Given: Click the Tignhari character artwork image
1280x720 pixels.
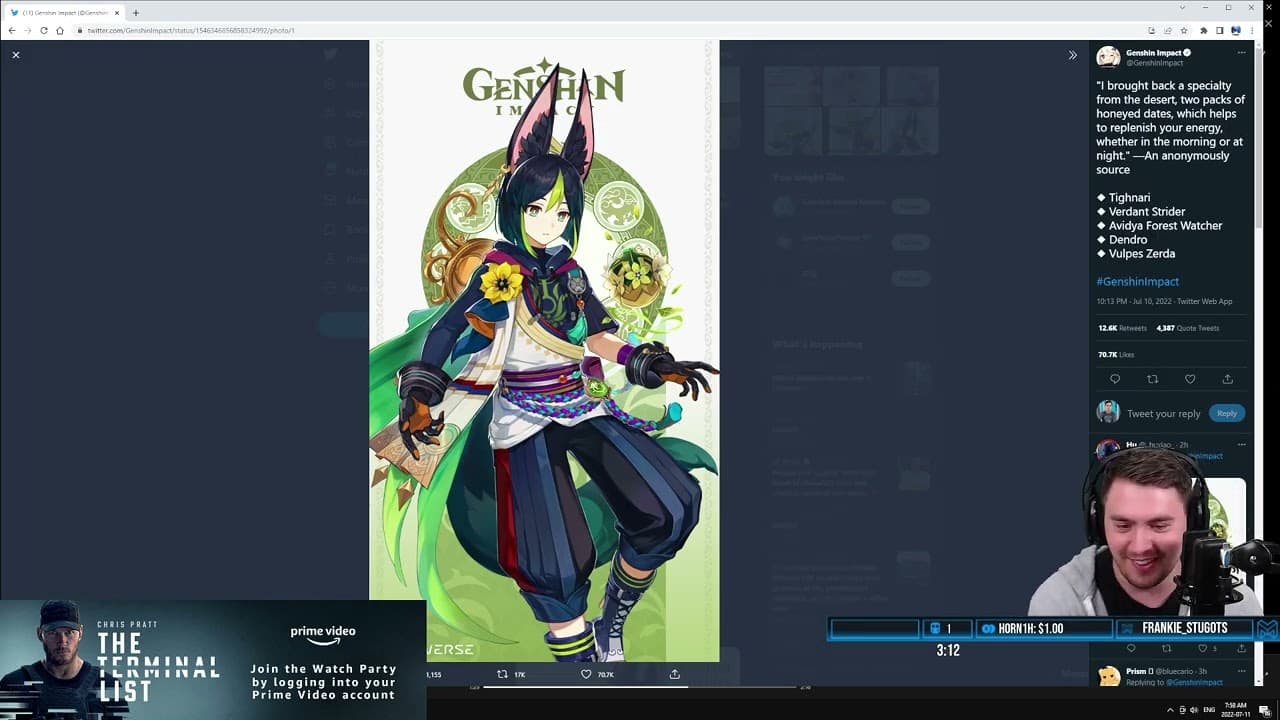Looking at the screenshot, I should pos(544,351).
